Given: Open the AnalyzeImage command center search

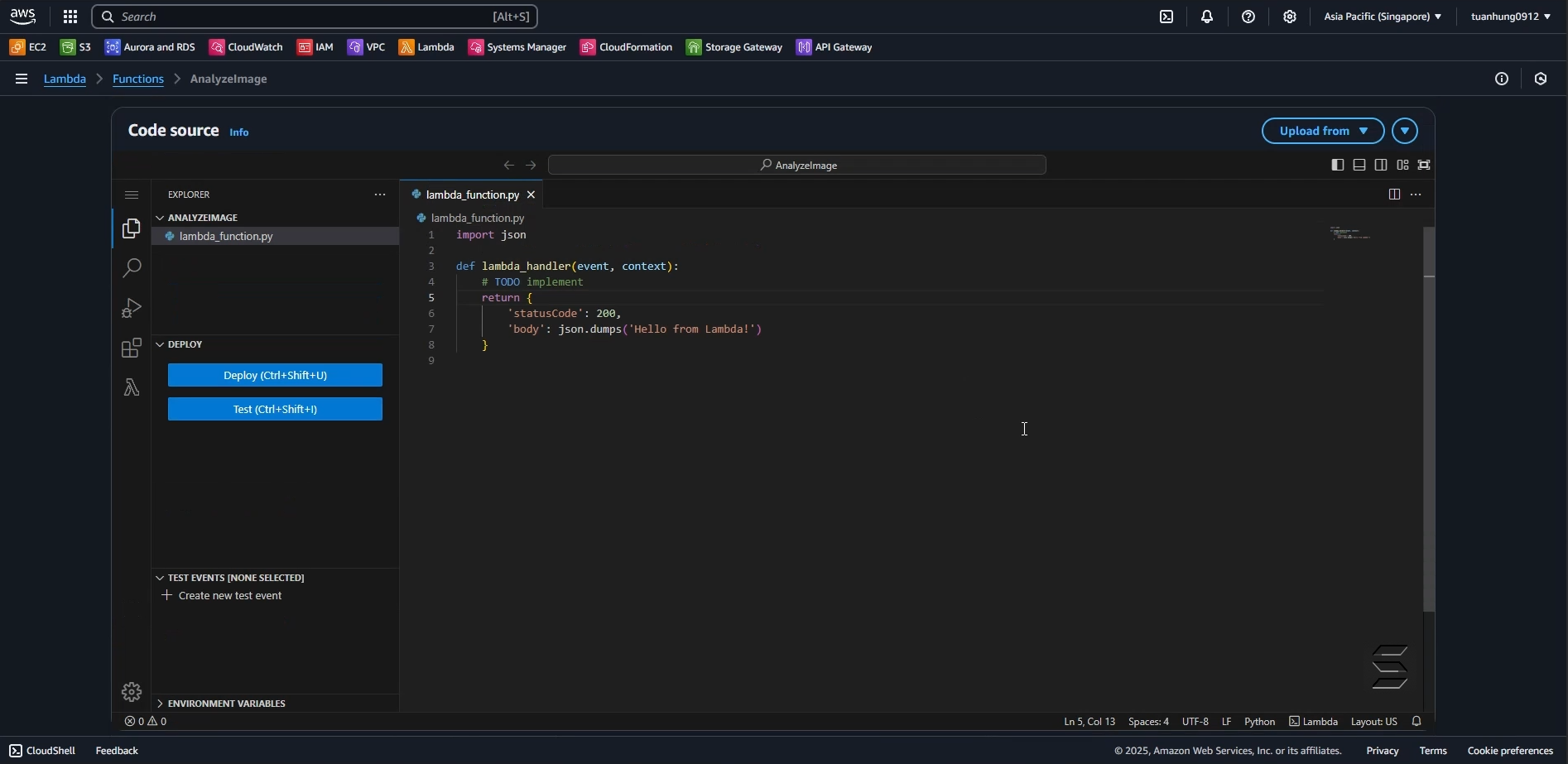Looking at the screenshot, I should 797,165.
